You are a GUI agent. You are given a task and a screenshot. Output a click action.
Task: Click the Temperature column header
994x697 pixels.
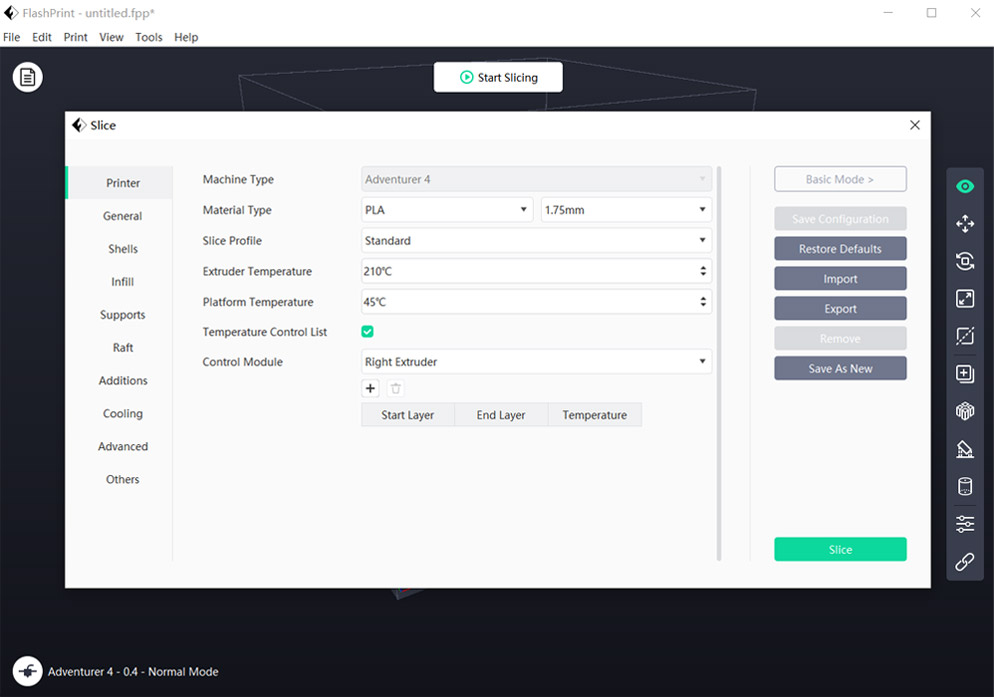595,415
